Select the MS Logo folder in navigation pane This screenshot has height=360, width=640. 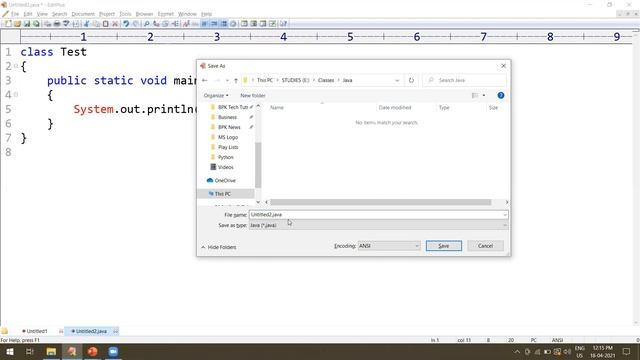228,137
